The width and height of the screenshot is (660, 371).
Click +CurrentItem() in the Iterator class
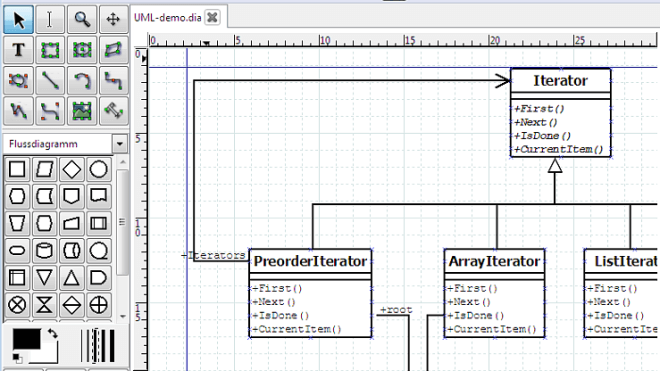tap(558, 149)
